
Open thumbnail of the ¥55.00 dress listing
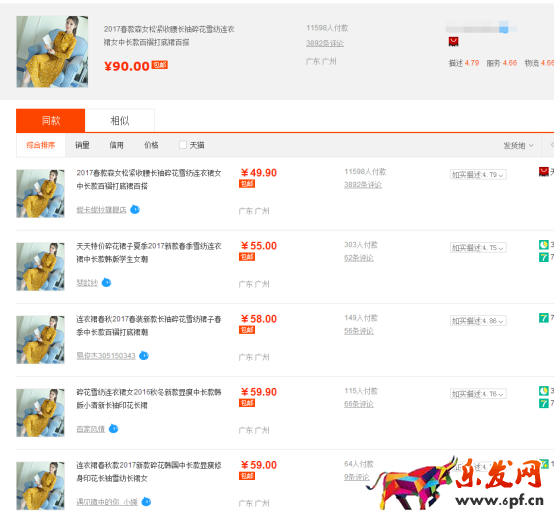[x=40, y=267]
